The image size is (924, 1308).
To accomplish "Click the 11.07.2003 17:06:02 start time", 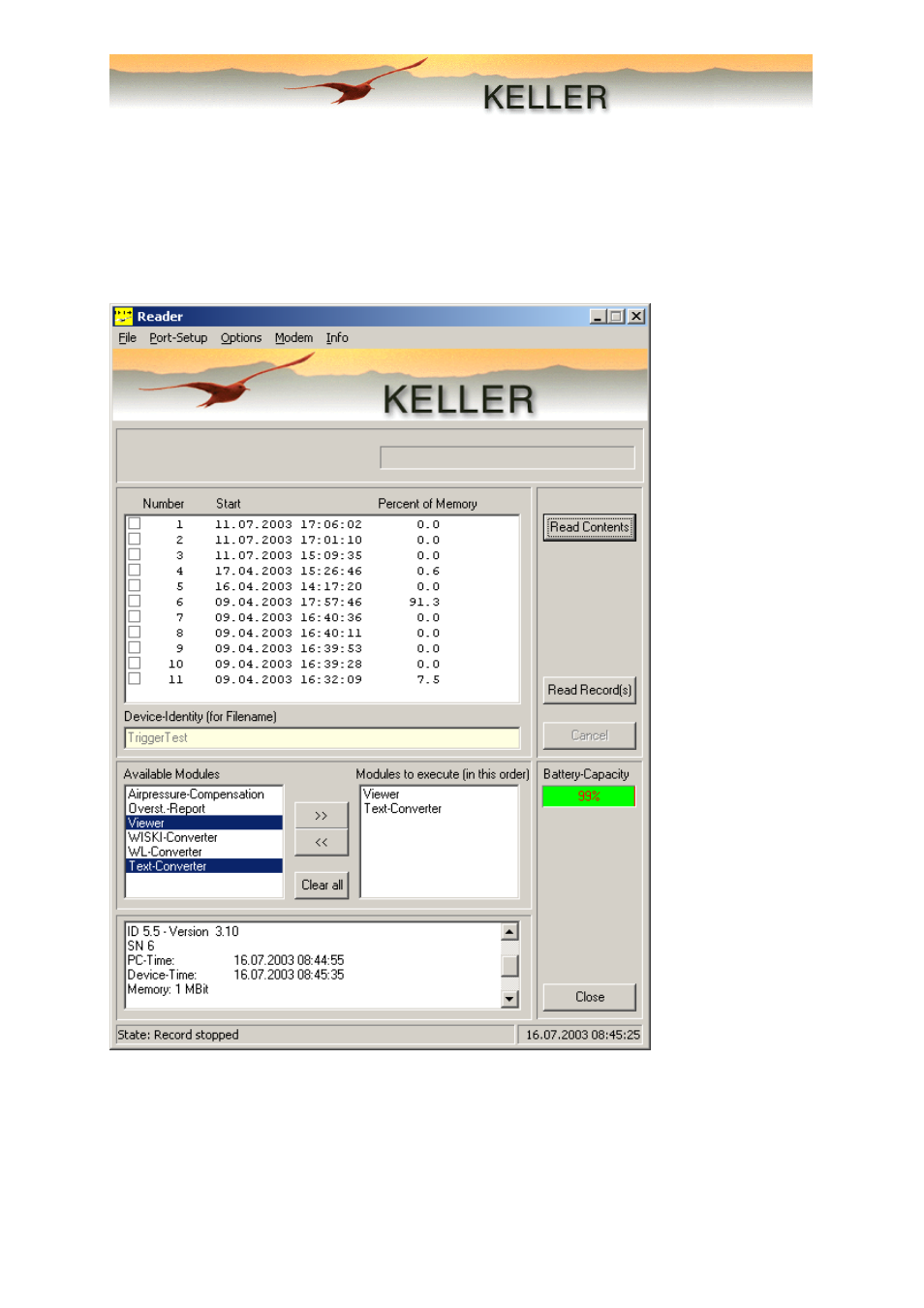I will [289, 524].
